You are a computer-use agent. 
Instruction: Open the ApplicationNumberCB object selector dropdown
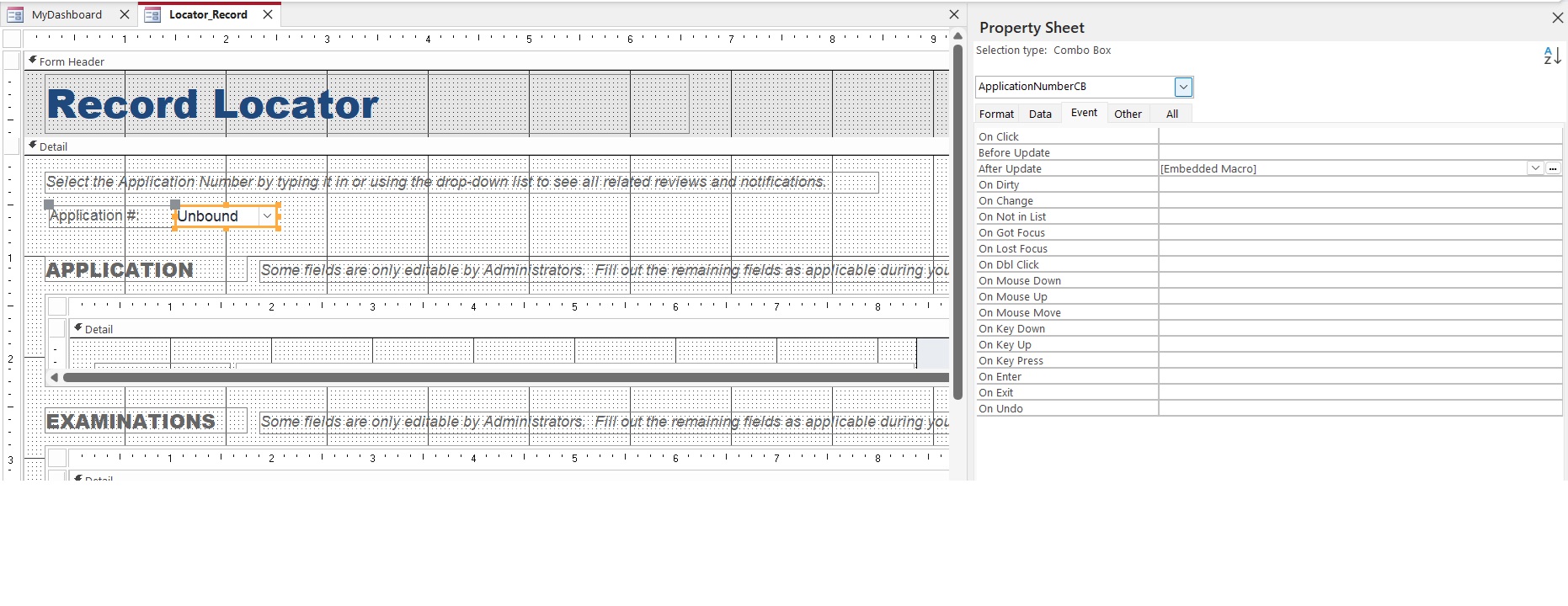pyautogui.click(x=1183, y=87)
